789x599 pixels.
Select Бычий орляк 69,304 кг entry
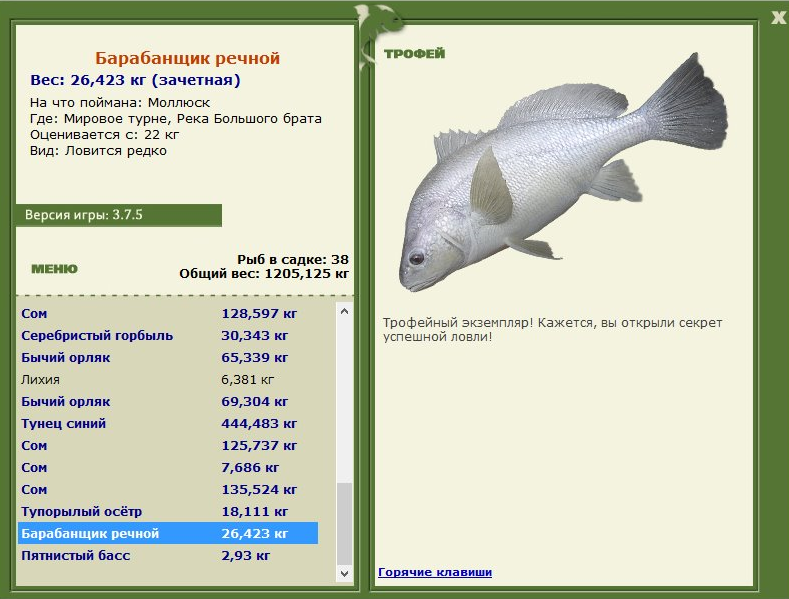pyautogui.click(x=168, y=402)
